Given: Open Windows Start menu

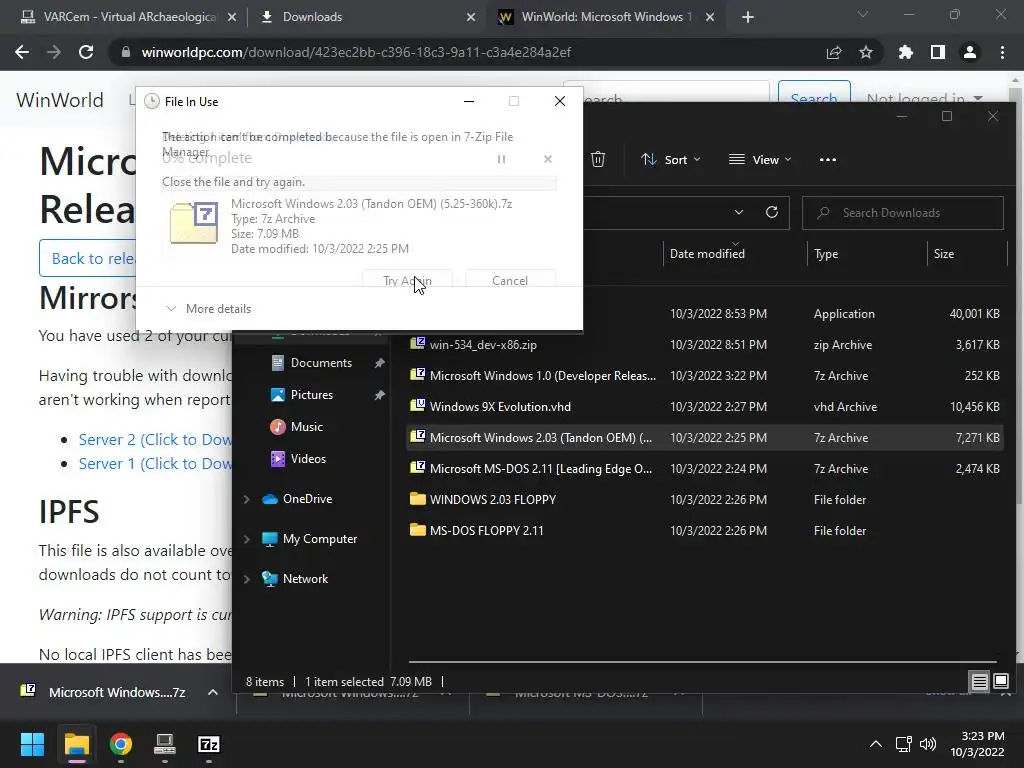Looking at the screenshot, I should coord(32,744).
